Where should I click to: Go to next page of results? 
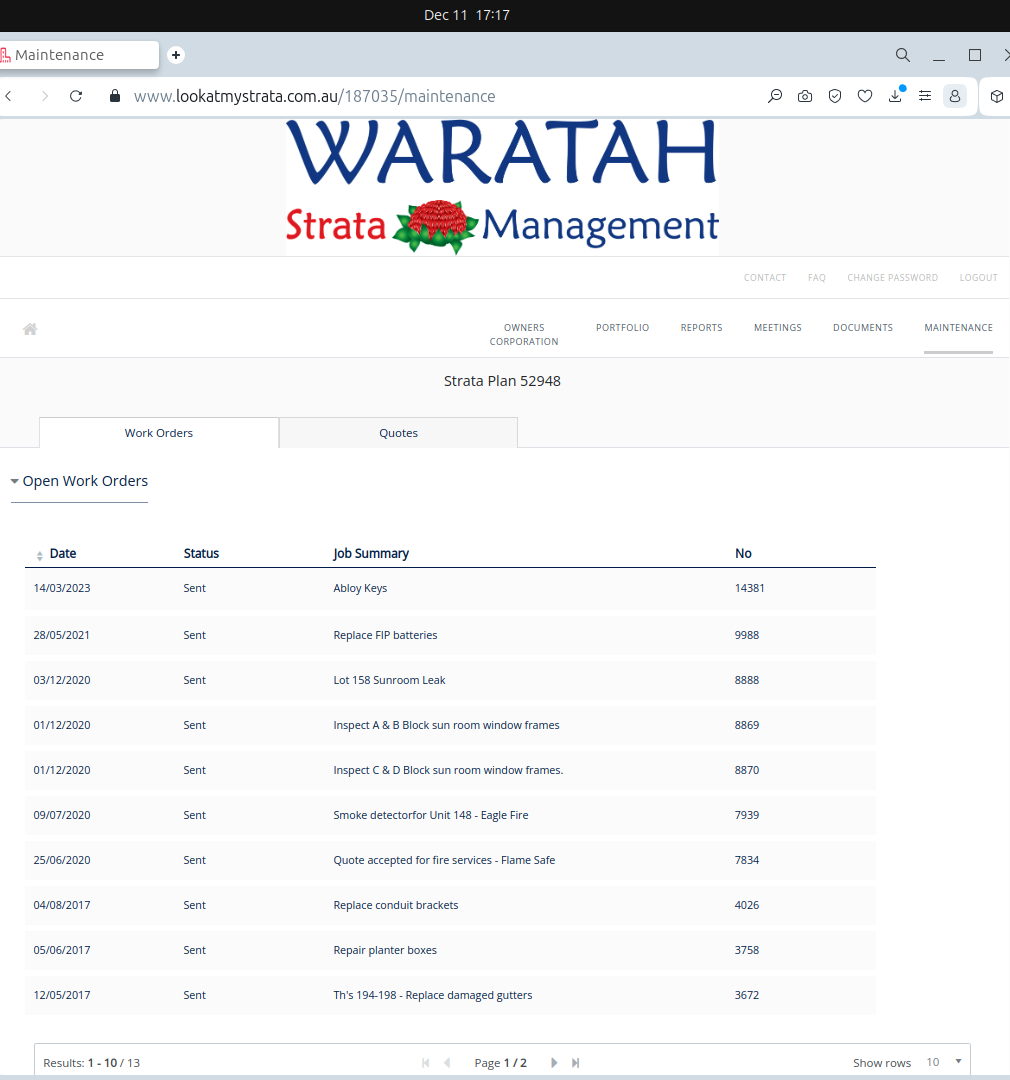(555, 1063)
